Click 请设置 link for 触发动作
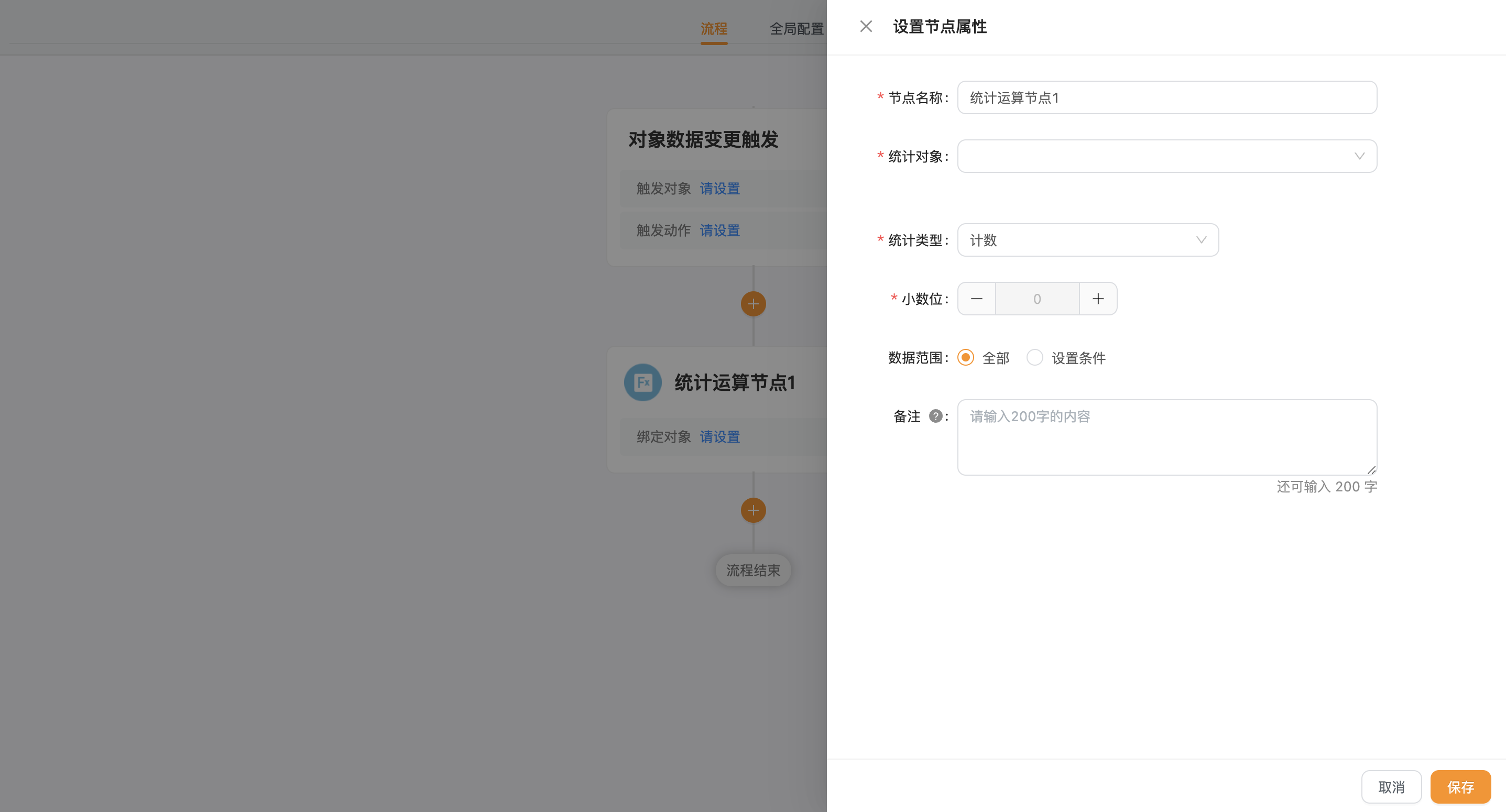The width and height of the screenshot is (1506, 812). pos(719,231)
